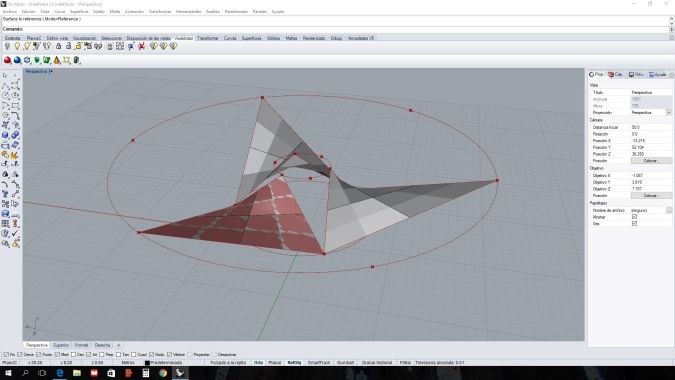Click the Boolean union icon in left toolbar

(x=15, y=135)
